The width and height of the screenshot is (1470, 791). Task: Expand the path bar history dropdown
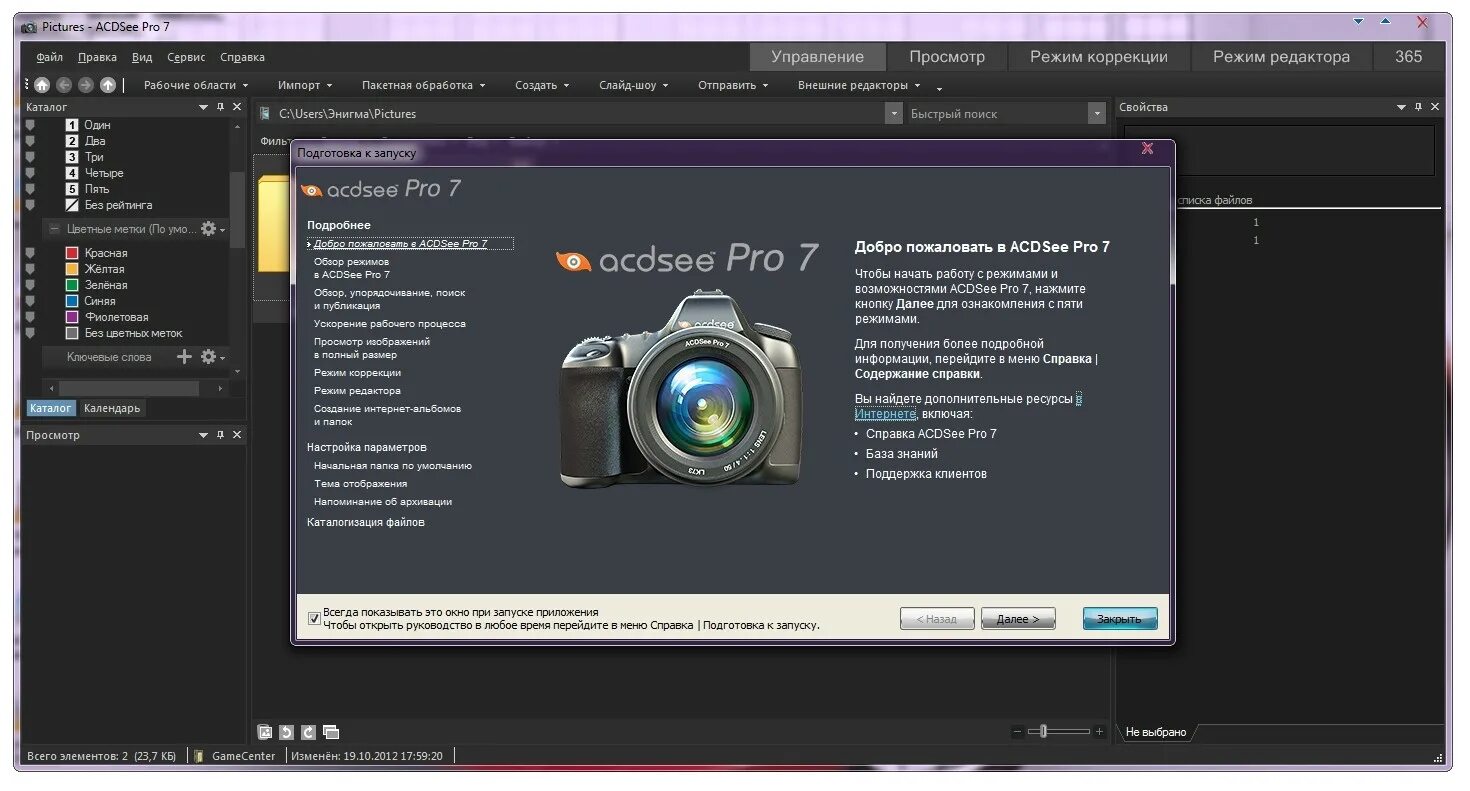(x=894, y=114)
